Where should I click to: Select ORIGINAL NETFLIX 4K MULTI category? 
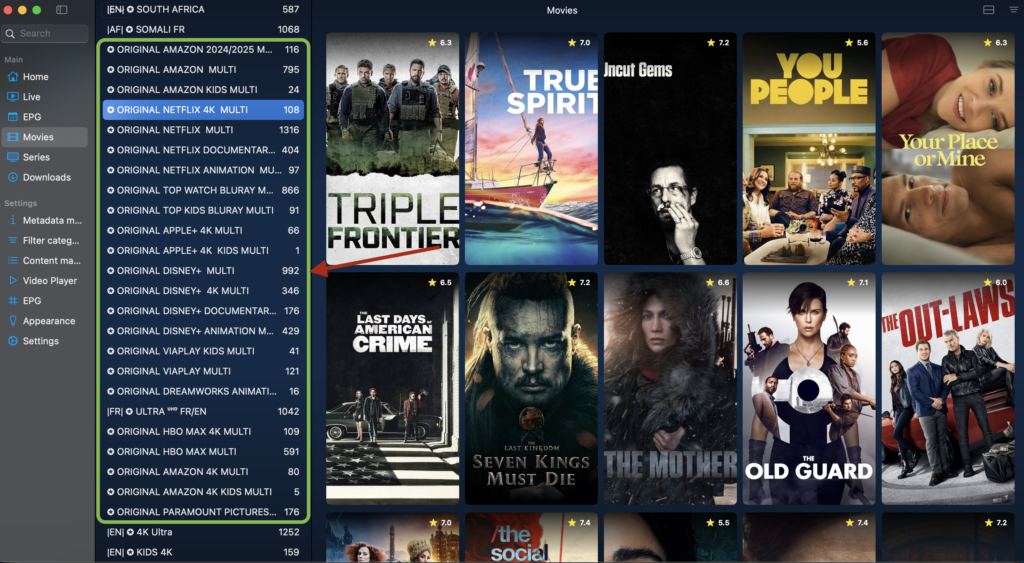pos(203,110)
